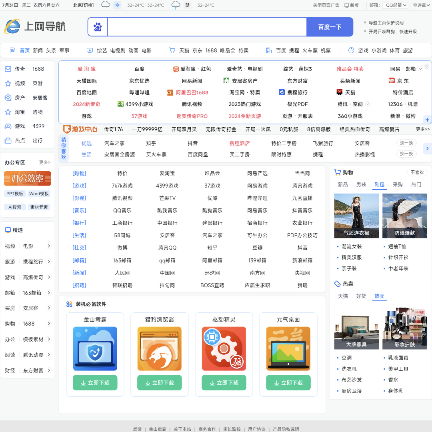Screen dimensions: 432x432
Task: Click the orange leopard browser software icon
Action: pyautogui.click(x=159, y=349)
